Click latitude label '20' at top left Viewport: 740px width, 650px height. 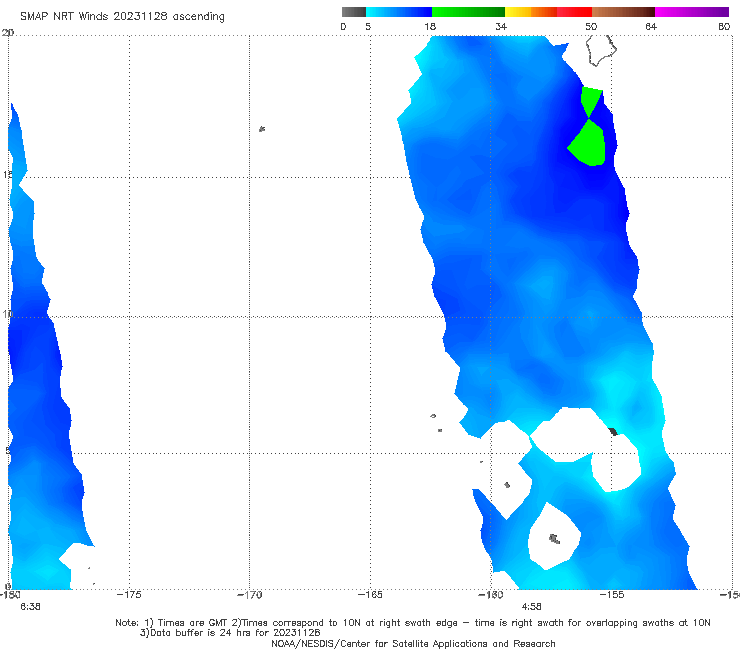click(8, 32)
